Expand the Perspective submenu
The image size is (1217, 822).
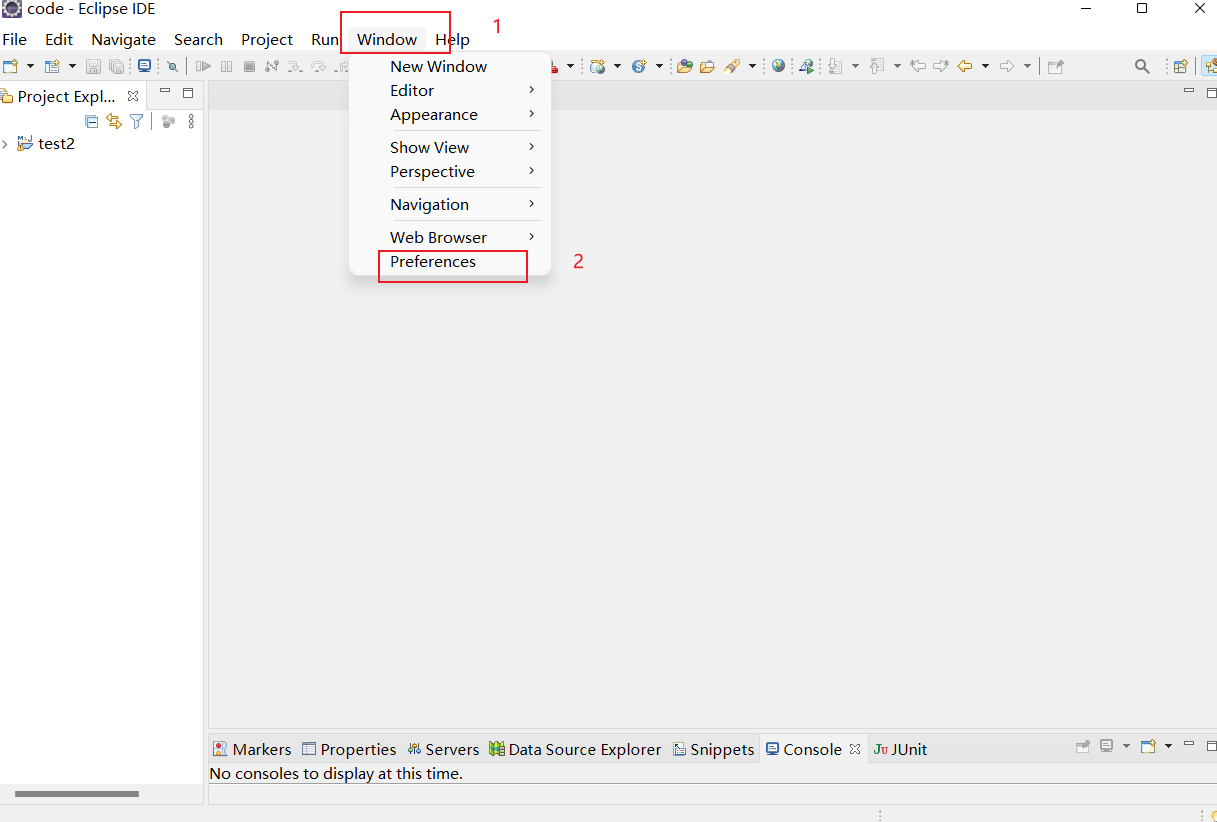pyautogui.click(x=449, y=171)
